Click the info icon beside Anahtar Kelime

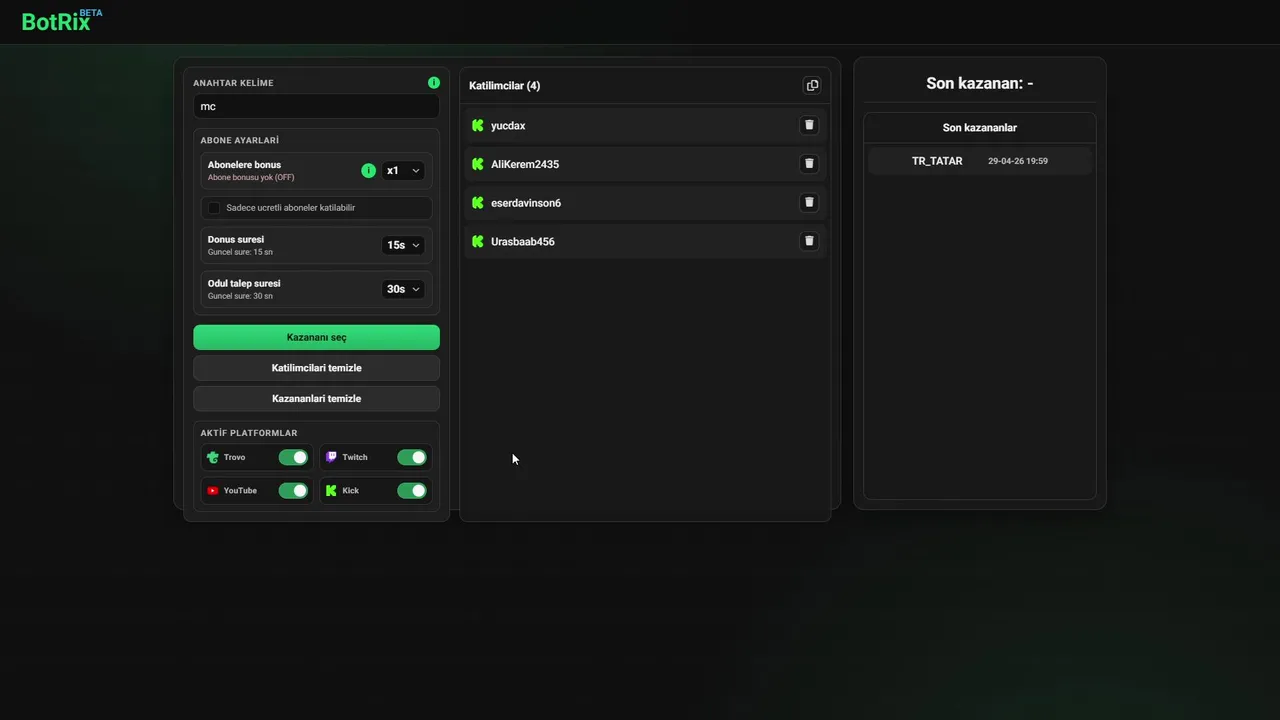(x=434, y=82)
